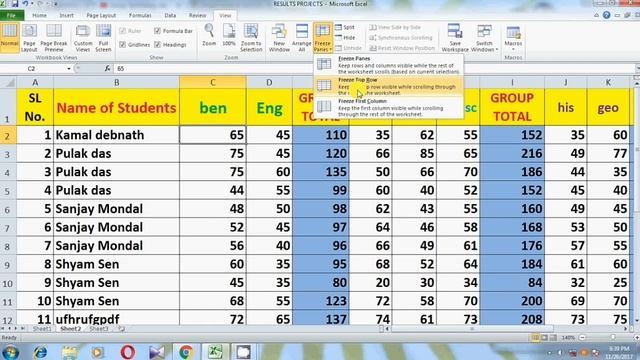640x360 pixels.
Task: Open Switch Windows dropdown
Action: tap(484, 38)
